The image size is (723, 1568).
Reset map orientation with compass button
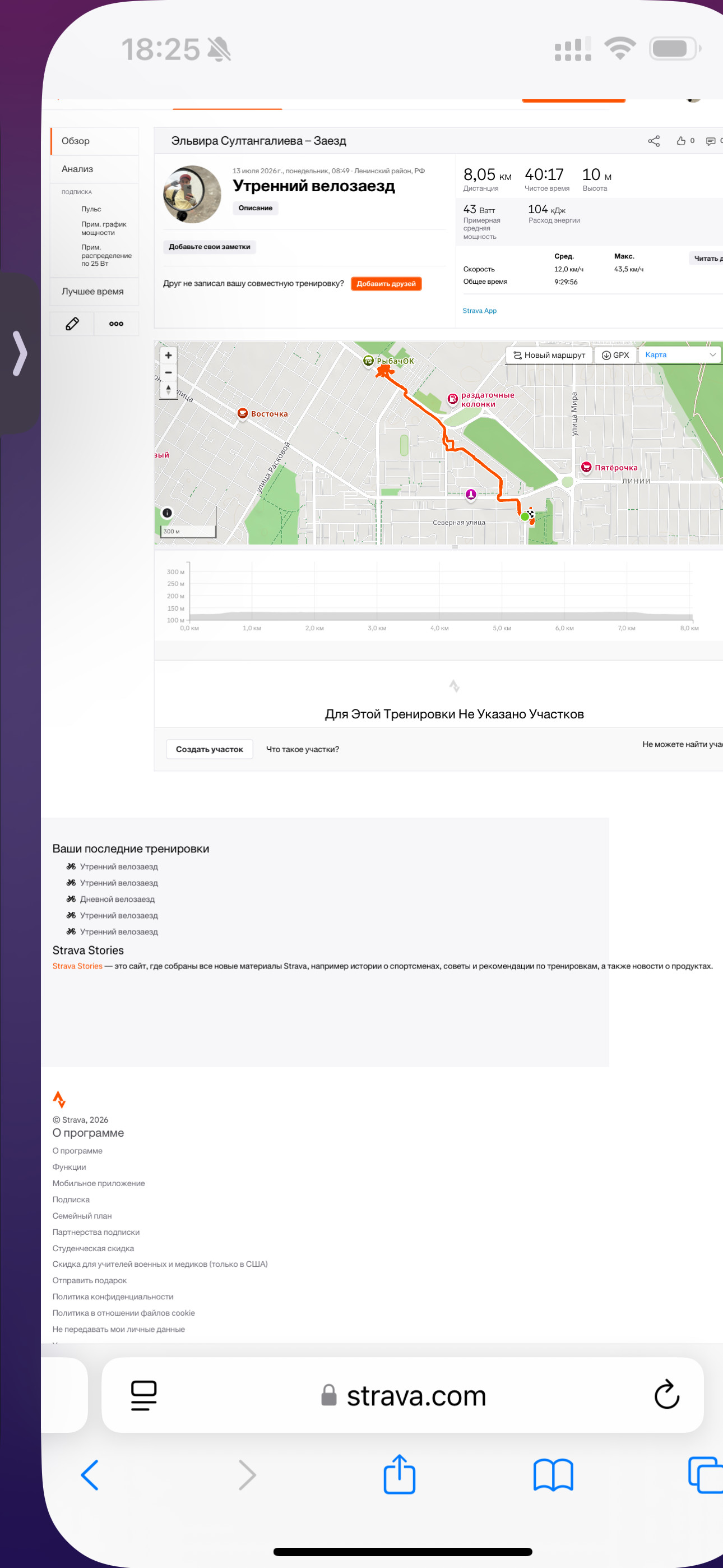(x=169, y=390)
